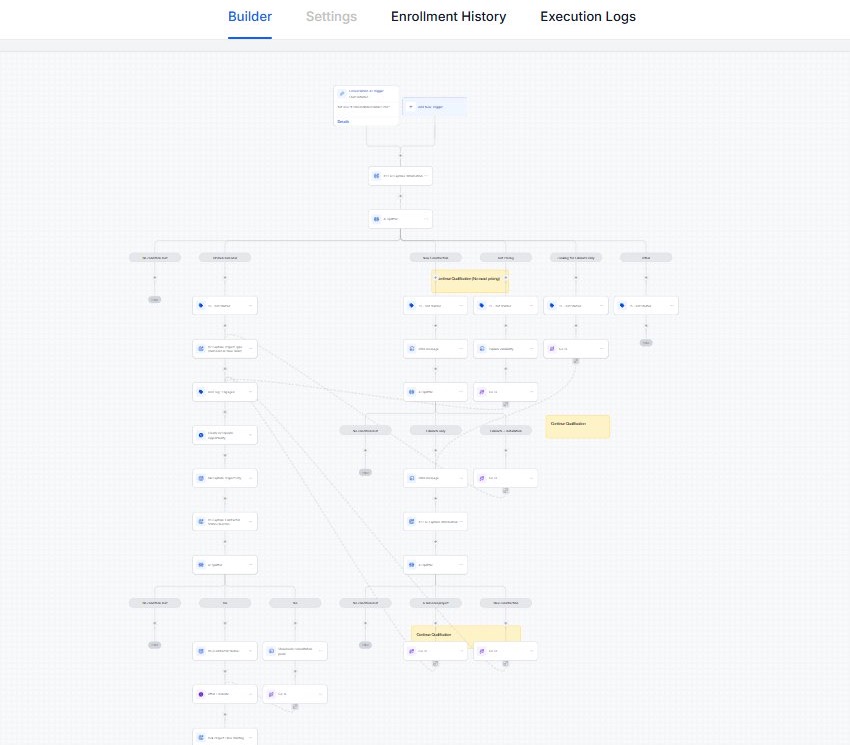Open the Create or Update Opportunity node
This screenshot has width=850, height=745.
[225, 435]
